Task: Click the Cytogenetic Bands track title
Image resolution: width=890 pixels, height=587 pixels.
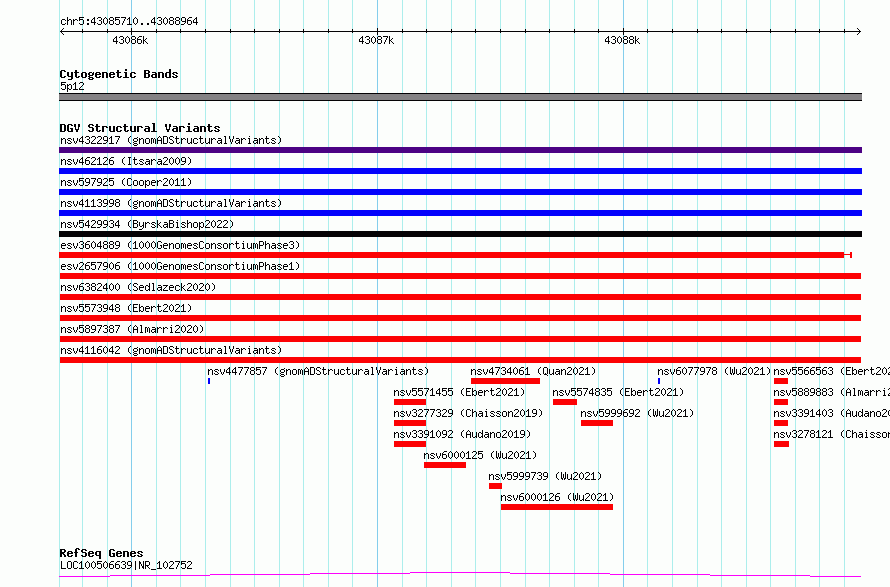Action: point(119,74)
